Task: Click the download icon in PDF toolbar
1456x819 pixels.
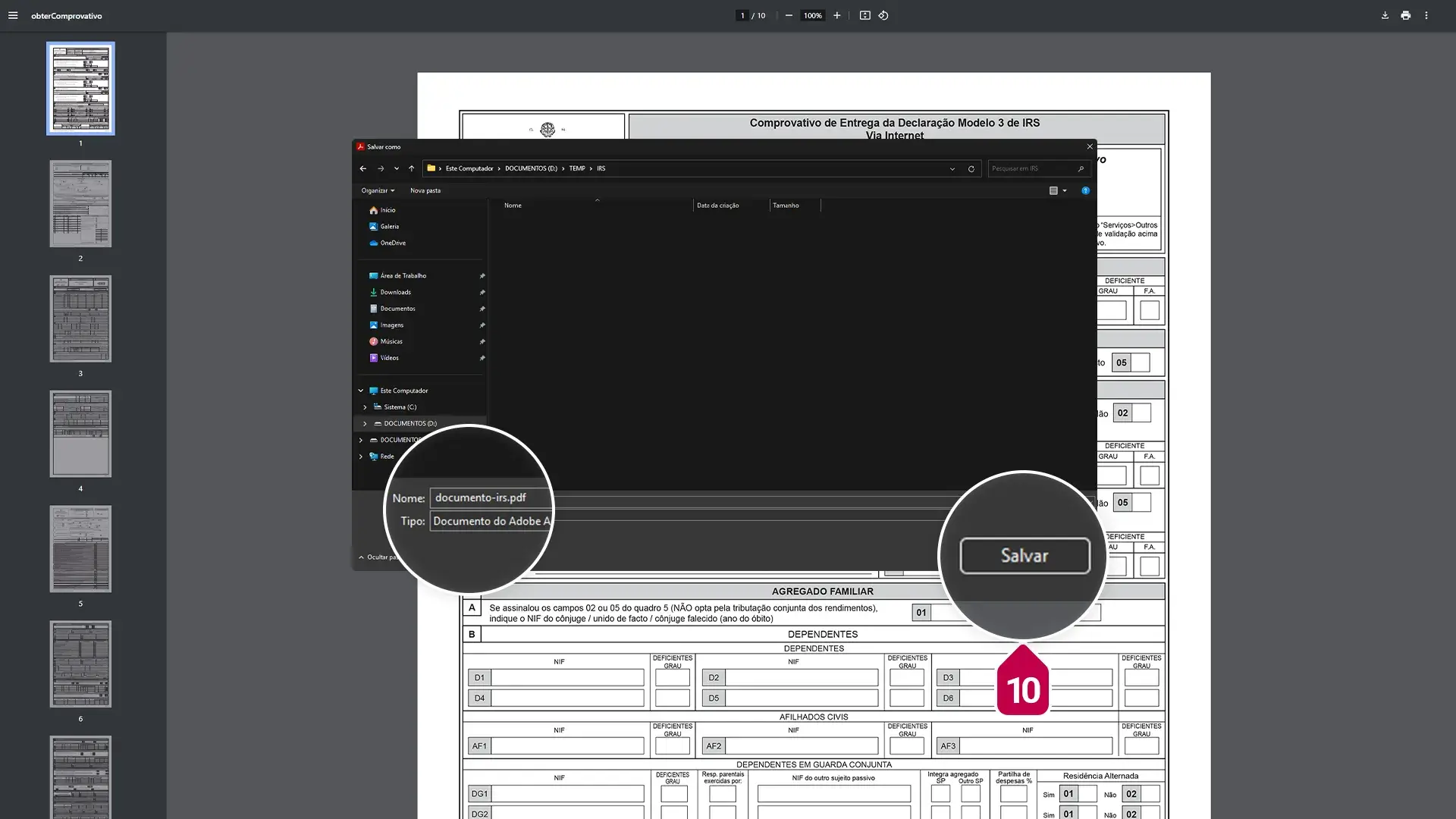Action: [x=1385, y=15]
